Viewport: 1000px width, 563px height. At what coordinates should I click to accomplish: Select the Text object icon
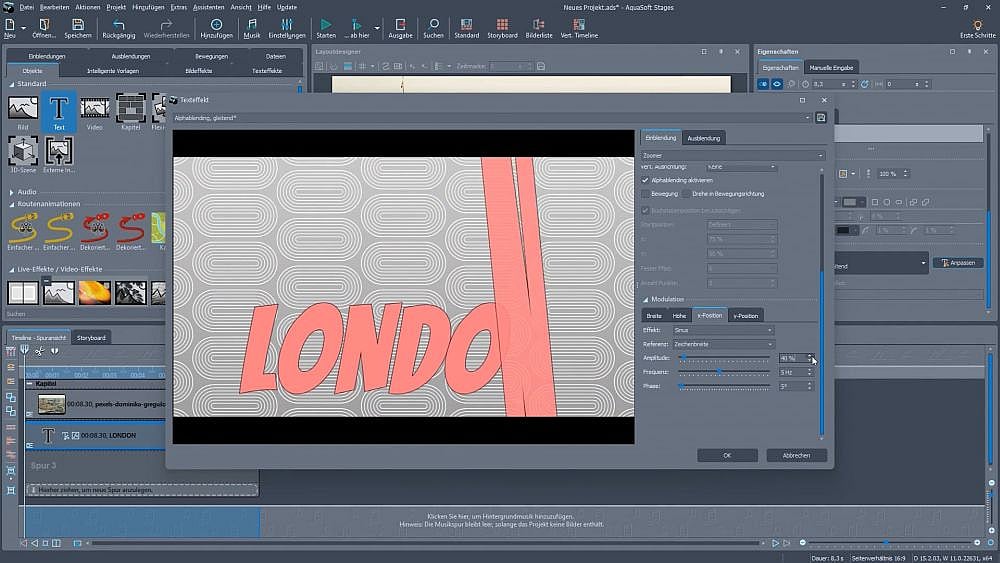point(59,108)
